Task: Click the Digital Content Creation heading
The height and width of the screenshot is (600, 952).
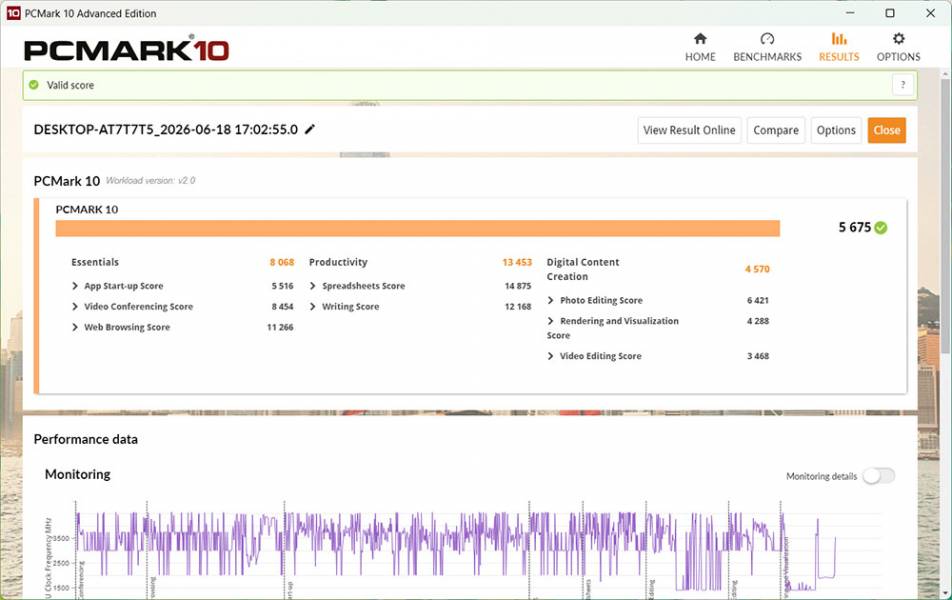Action: click(x=583, y=269)
